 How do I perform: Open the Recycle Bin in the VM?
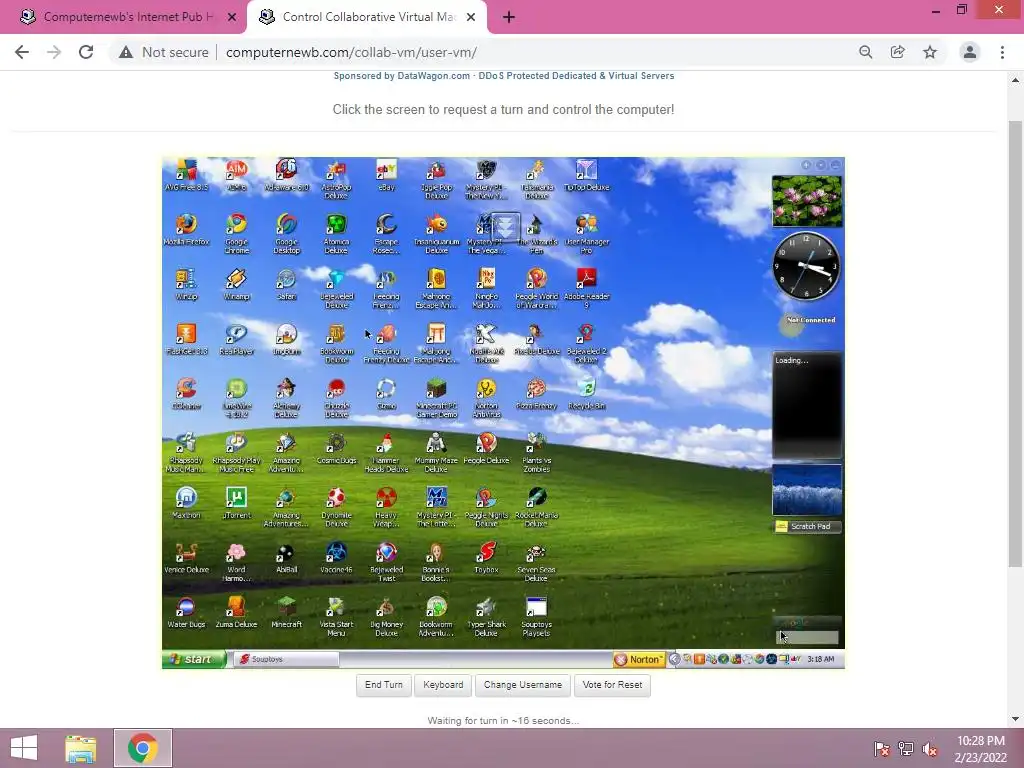[x=586, y=394]
